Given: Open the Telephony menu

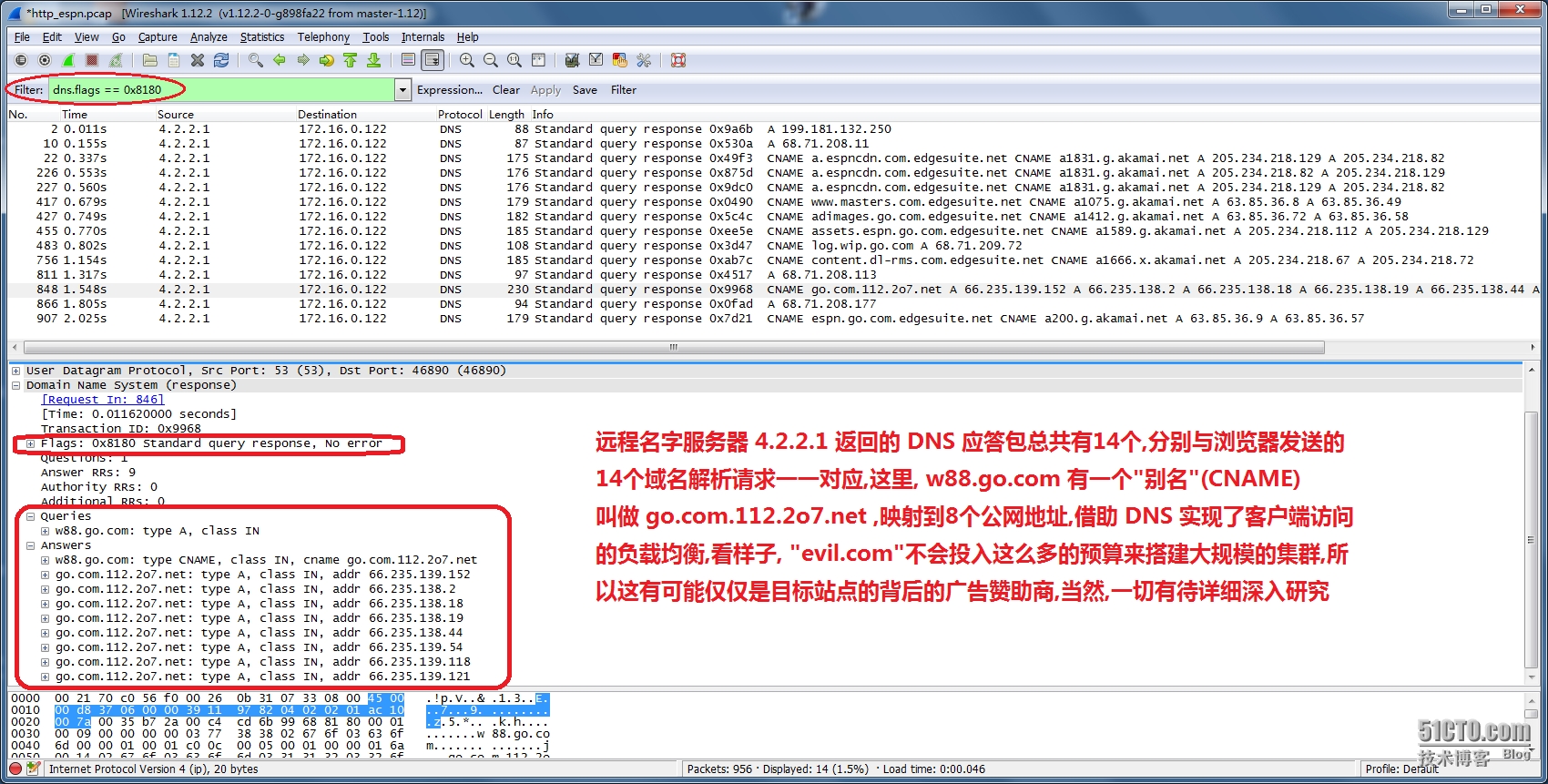Looking at the screenshot, I should (323, 37).
